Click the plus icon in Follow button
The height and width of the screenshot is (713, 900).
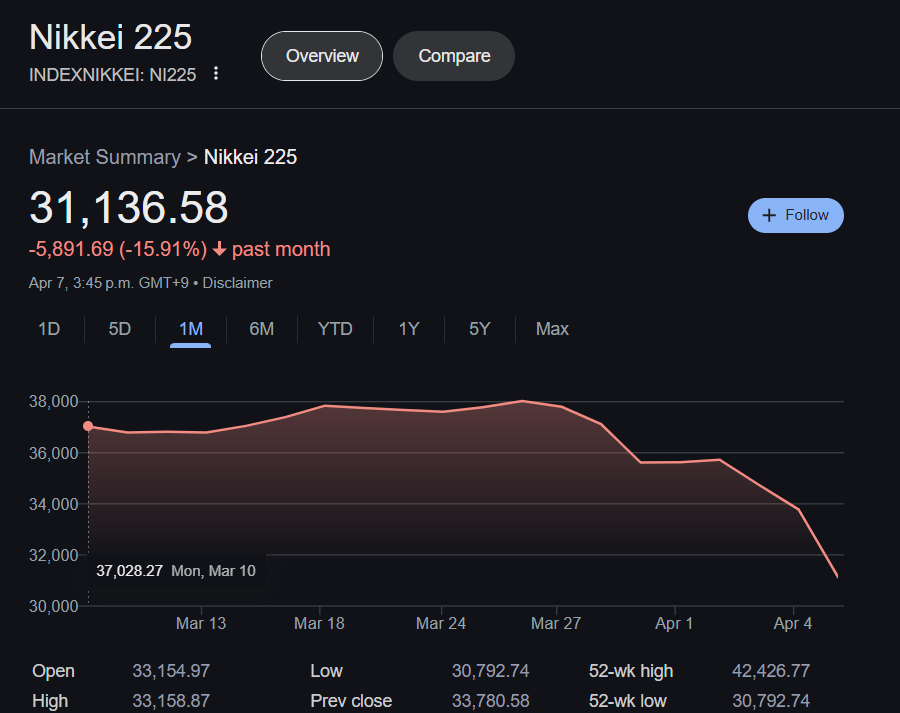(x=769, y=215)
